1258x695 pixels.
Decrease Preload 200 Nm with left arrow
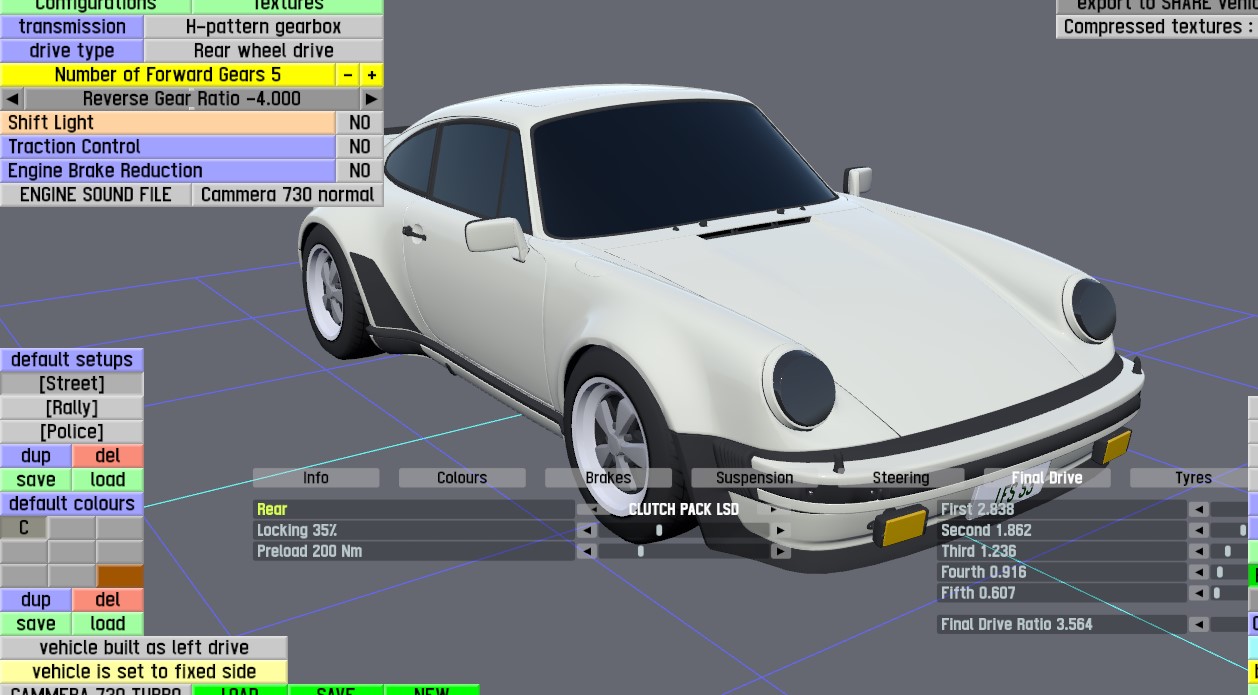click(x=588, y=551)
